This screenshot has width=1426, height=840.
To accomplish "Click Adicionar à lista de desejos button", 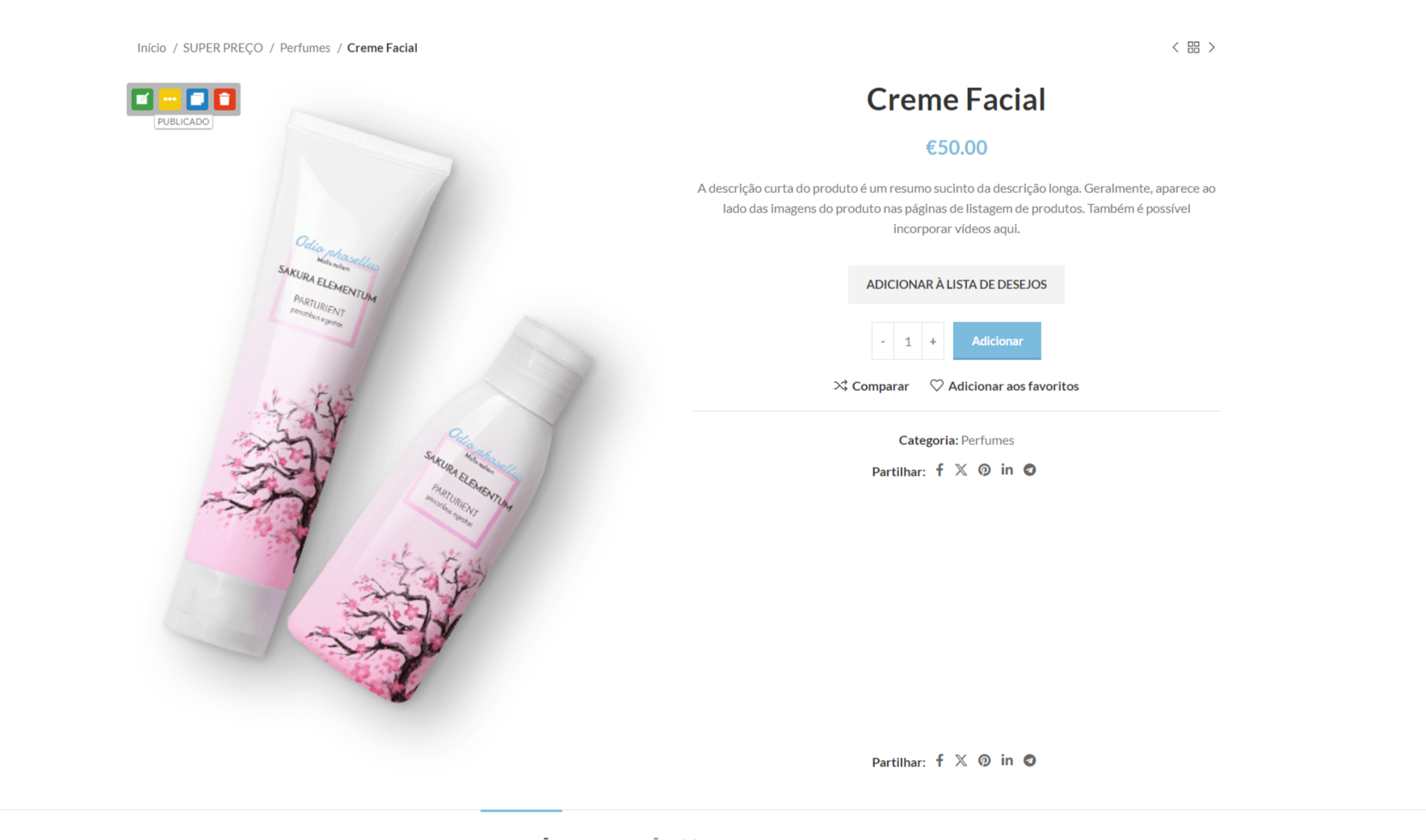I will (x=956, y=284).
